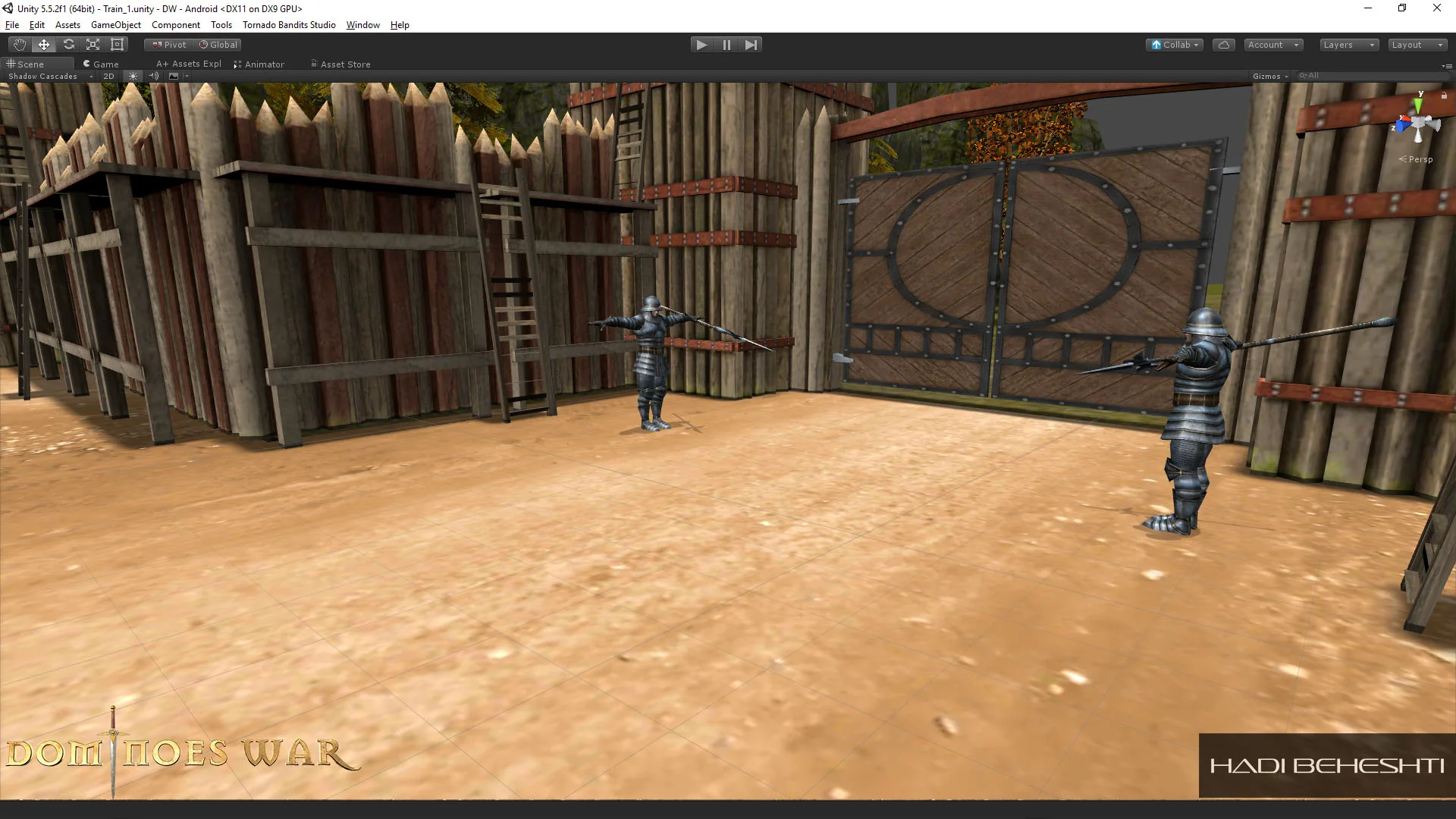Select the Scale tool
Screen dimensions: 1456x819
pos(93,45)
